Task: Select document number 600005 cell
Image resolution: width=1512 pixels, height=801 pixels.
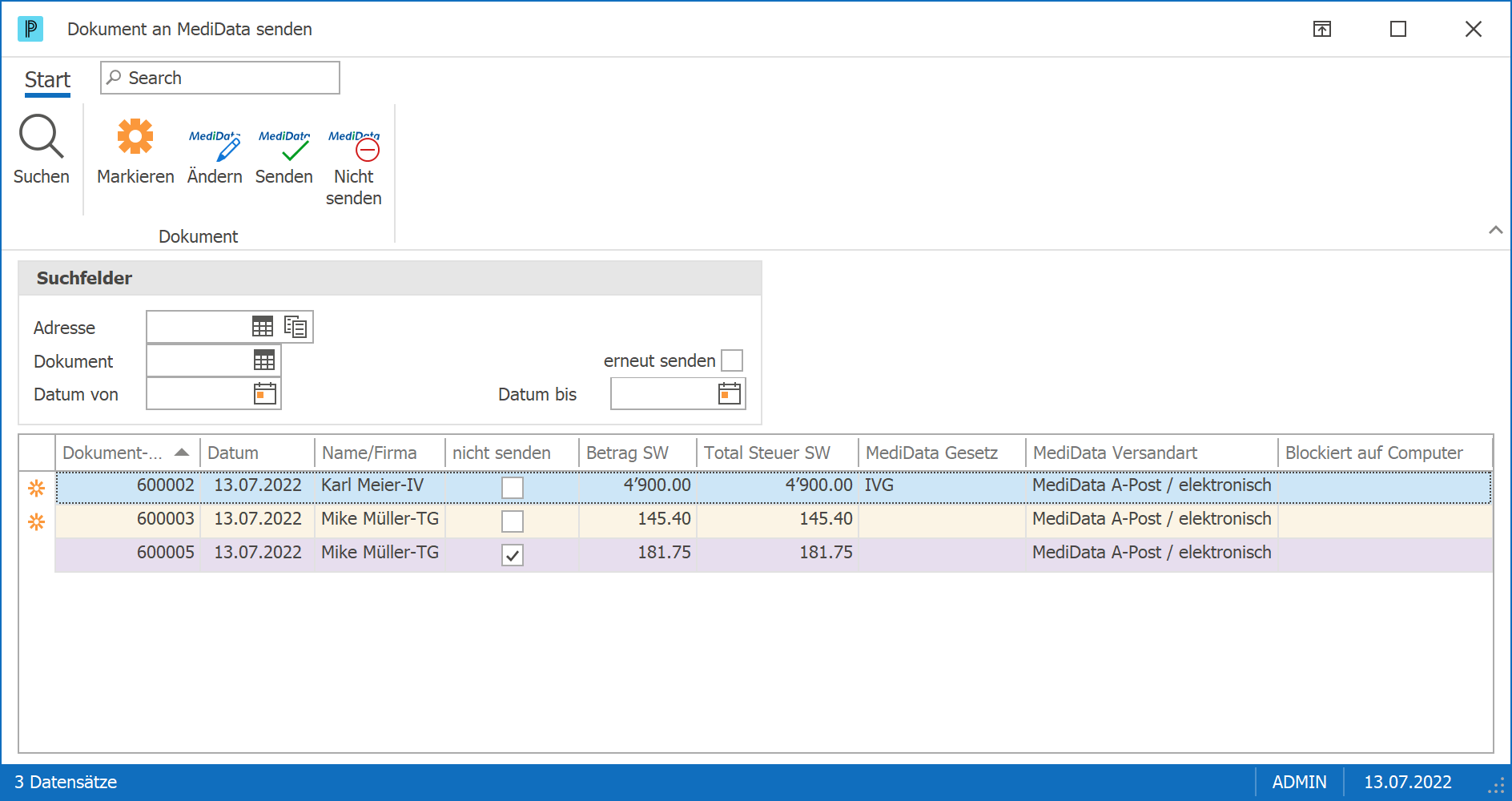Action: (x=128, y=553)
